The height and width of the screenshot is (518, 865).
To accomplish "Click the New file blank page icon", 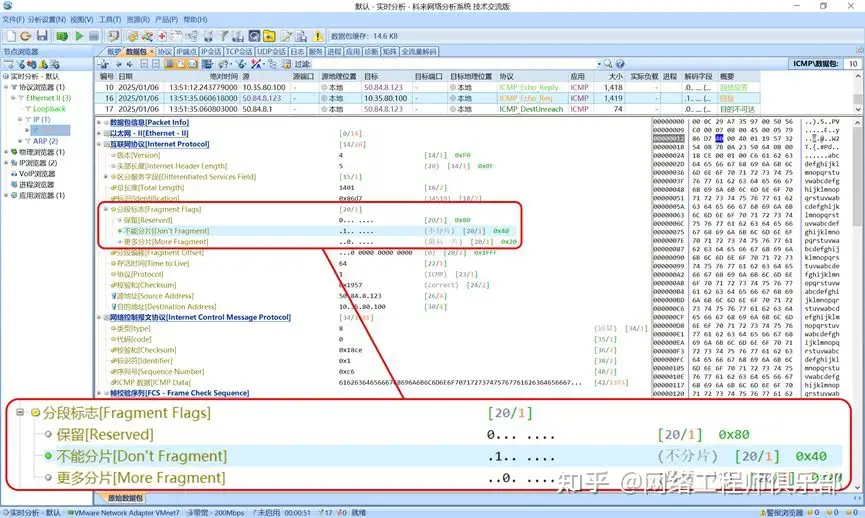I will (9, 36).
